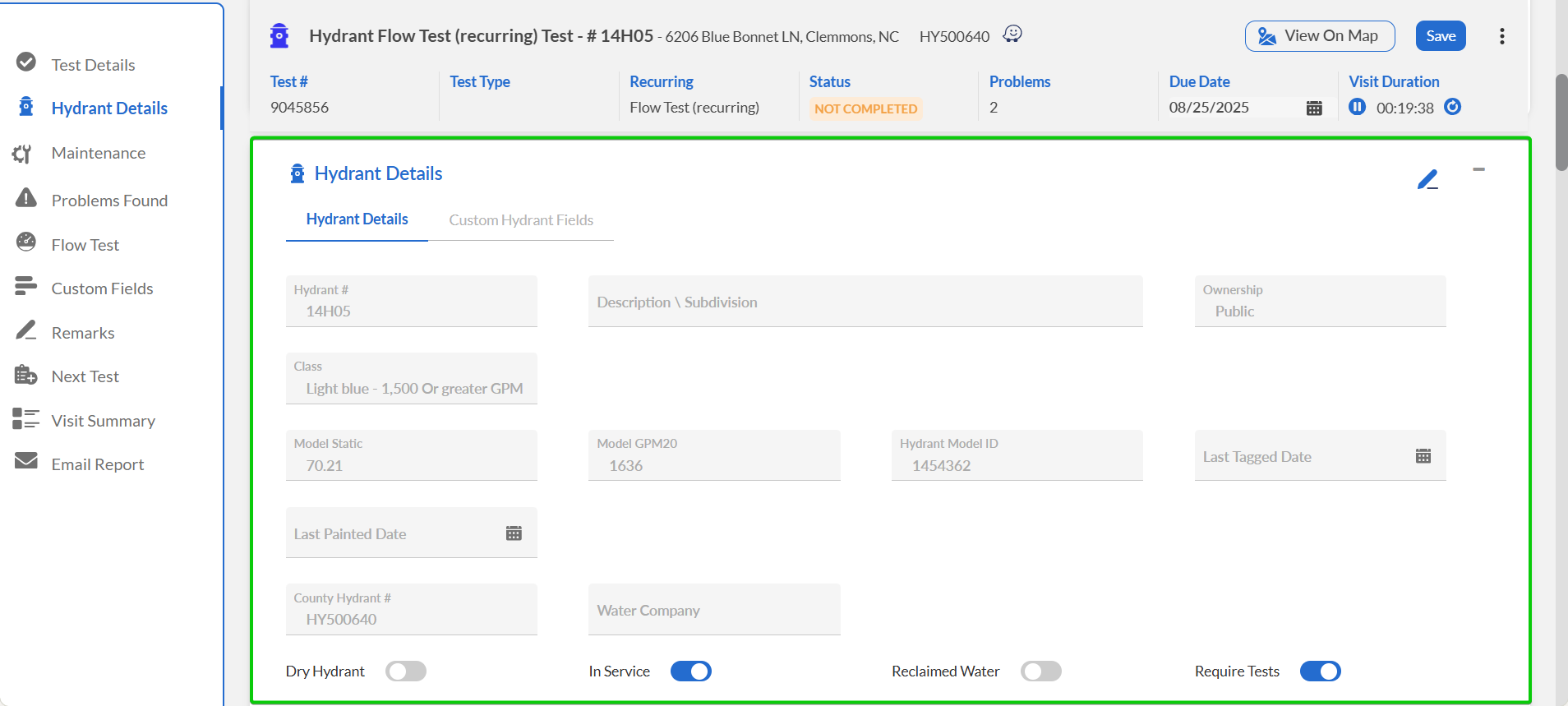The height and width of the screenshot is (706, 1568).
Task: Open the Last Tagged Date calendar
Action: pos(1423,456)
